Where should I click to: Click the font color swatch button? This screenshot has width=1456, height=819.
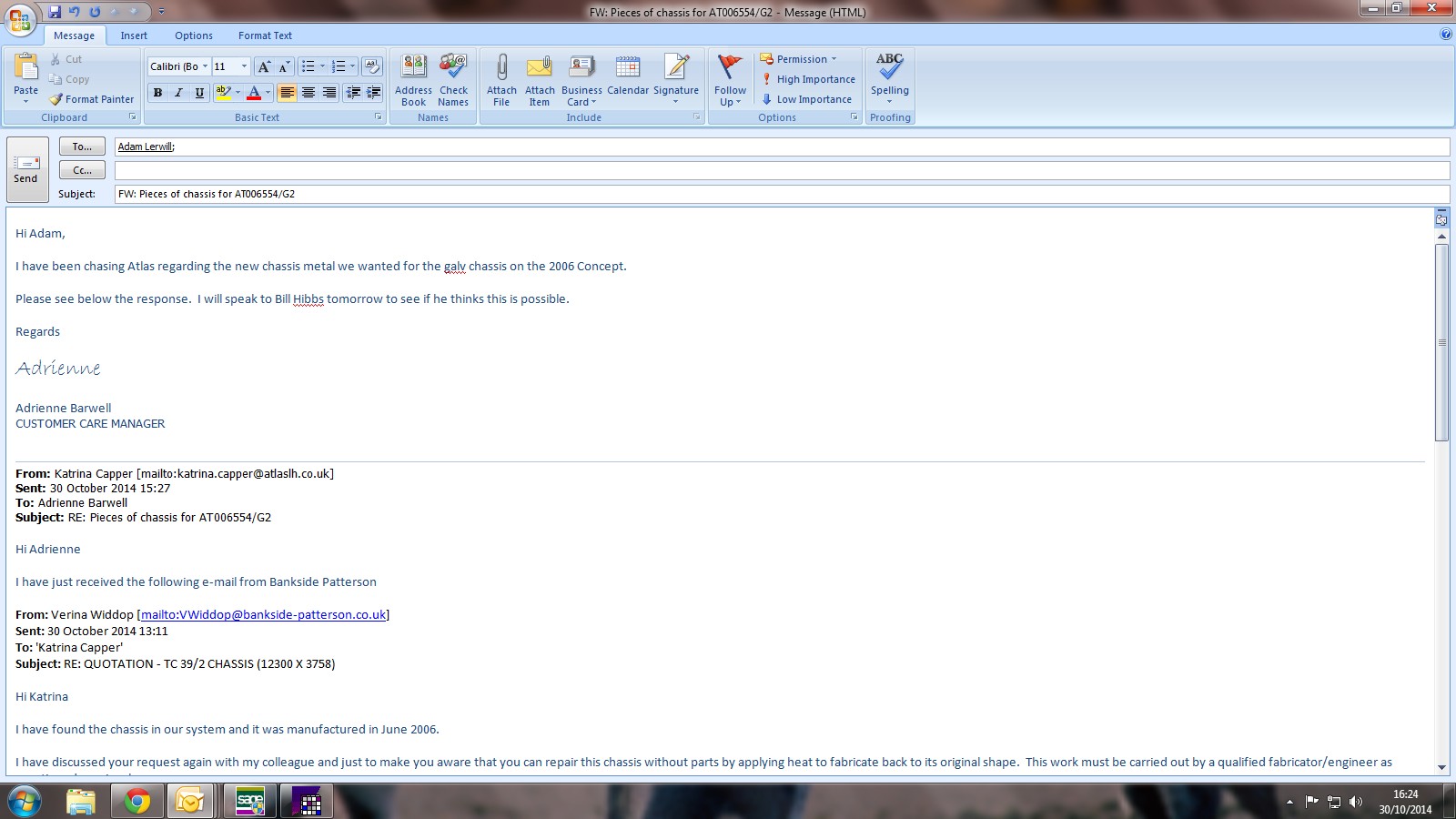(x=254, y=93)
